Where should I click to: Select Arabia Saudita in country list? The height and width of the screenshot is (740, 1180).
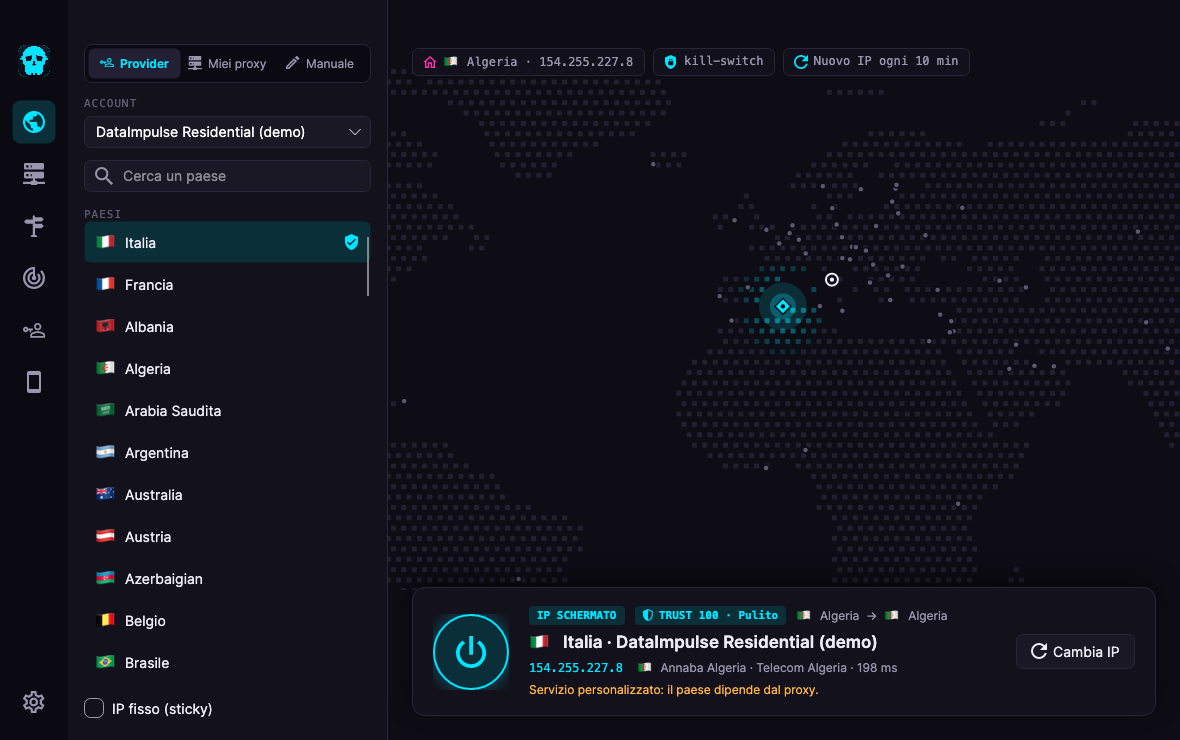pyautogui.click(x=227, y=411)
